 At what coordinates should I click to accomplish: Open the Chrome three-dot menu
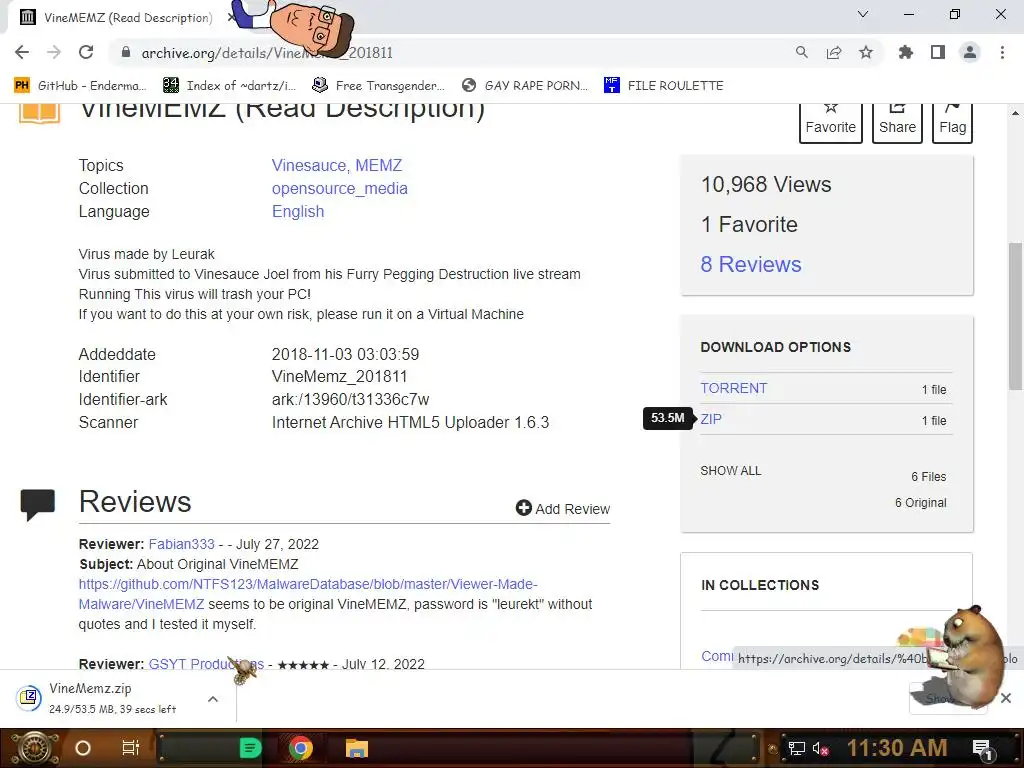coord(1002,52)
